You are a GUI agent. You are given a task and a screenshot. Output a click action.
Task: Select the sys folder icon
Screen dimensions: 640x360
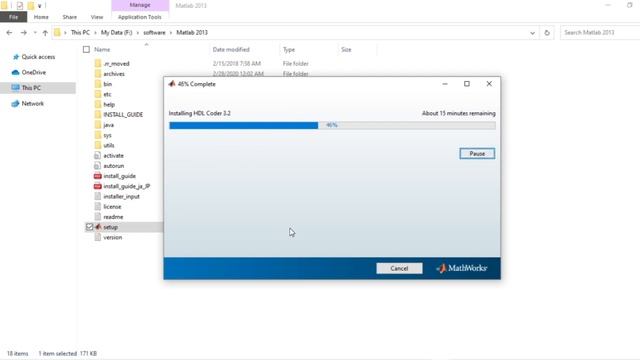click(x=98, y=135)
